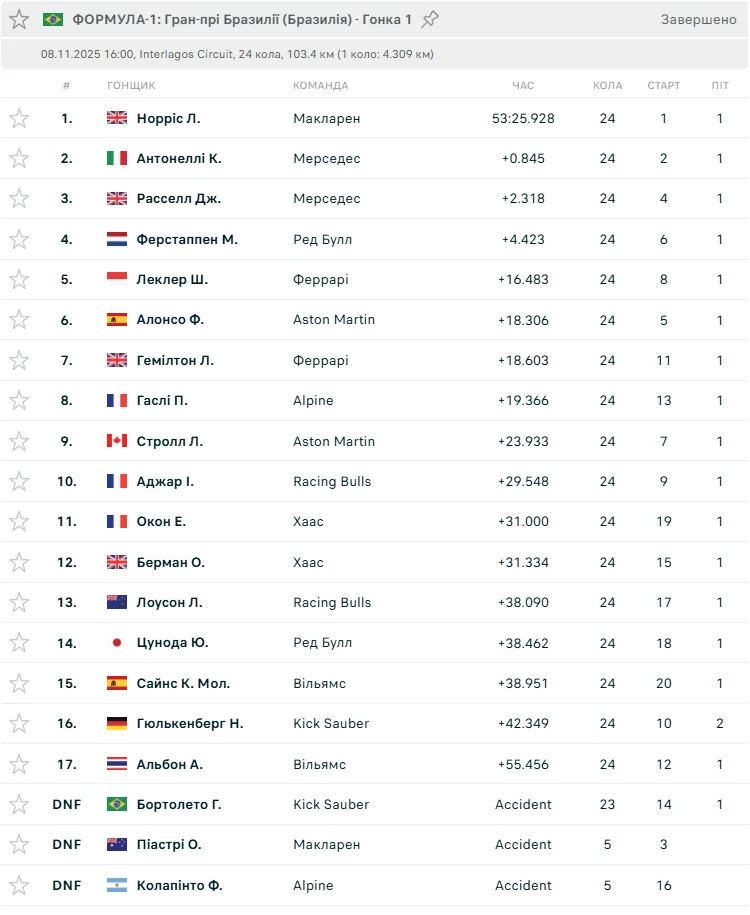
Task: Toggle favorite star for Норріс Л.
Action: click(19, 118)
